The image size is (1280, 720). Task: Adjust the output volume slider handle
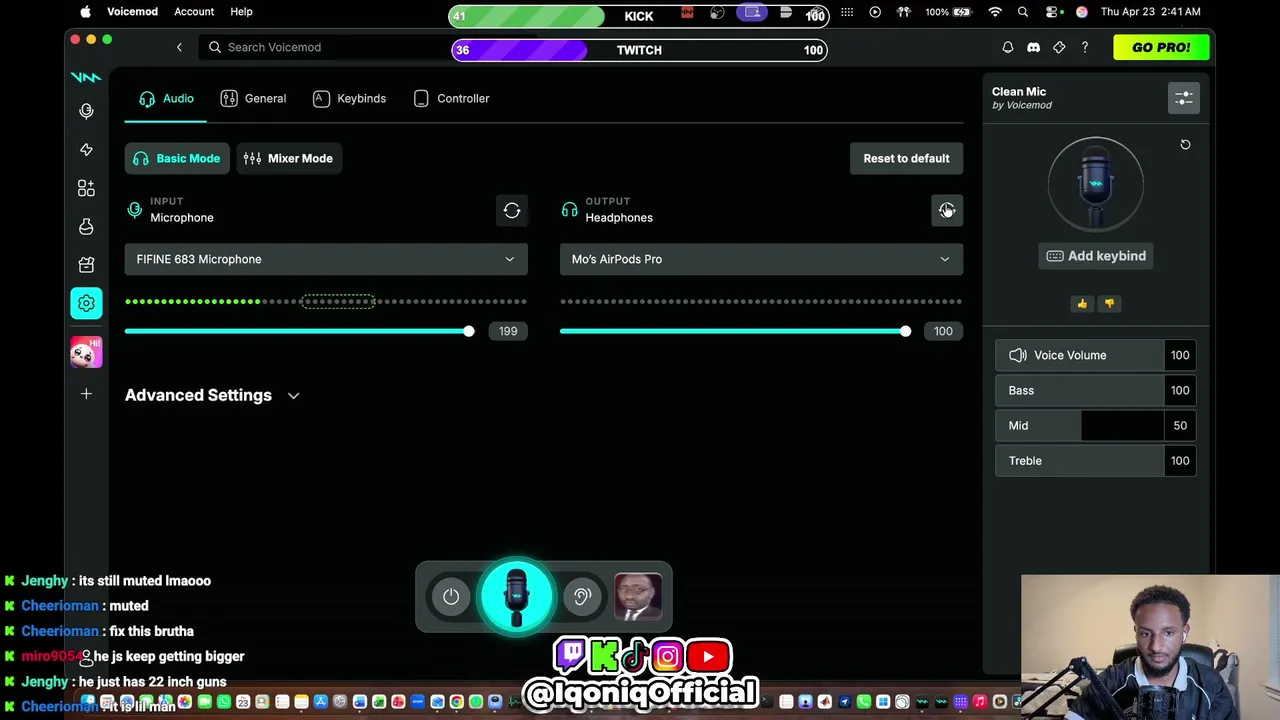tap(905, 331)
